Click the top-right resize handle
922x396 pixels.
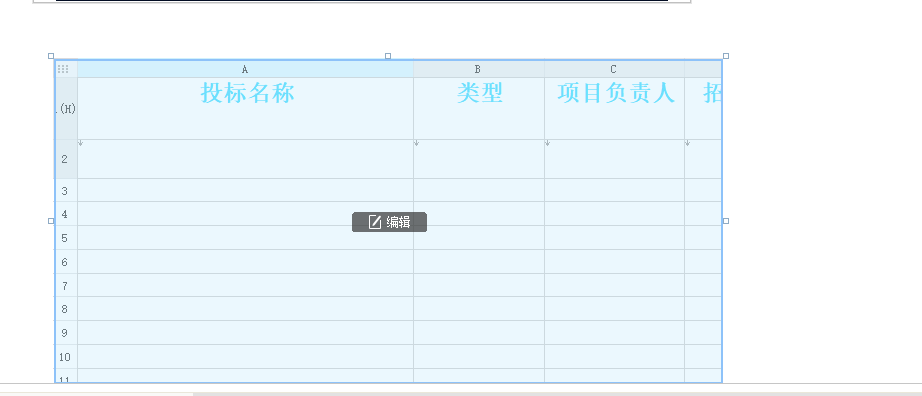tap(726, 56)
